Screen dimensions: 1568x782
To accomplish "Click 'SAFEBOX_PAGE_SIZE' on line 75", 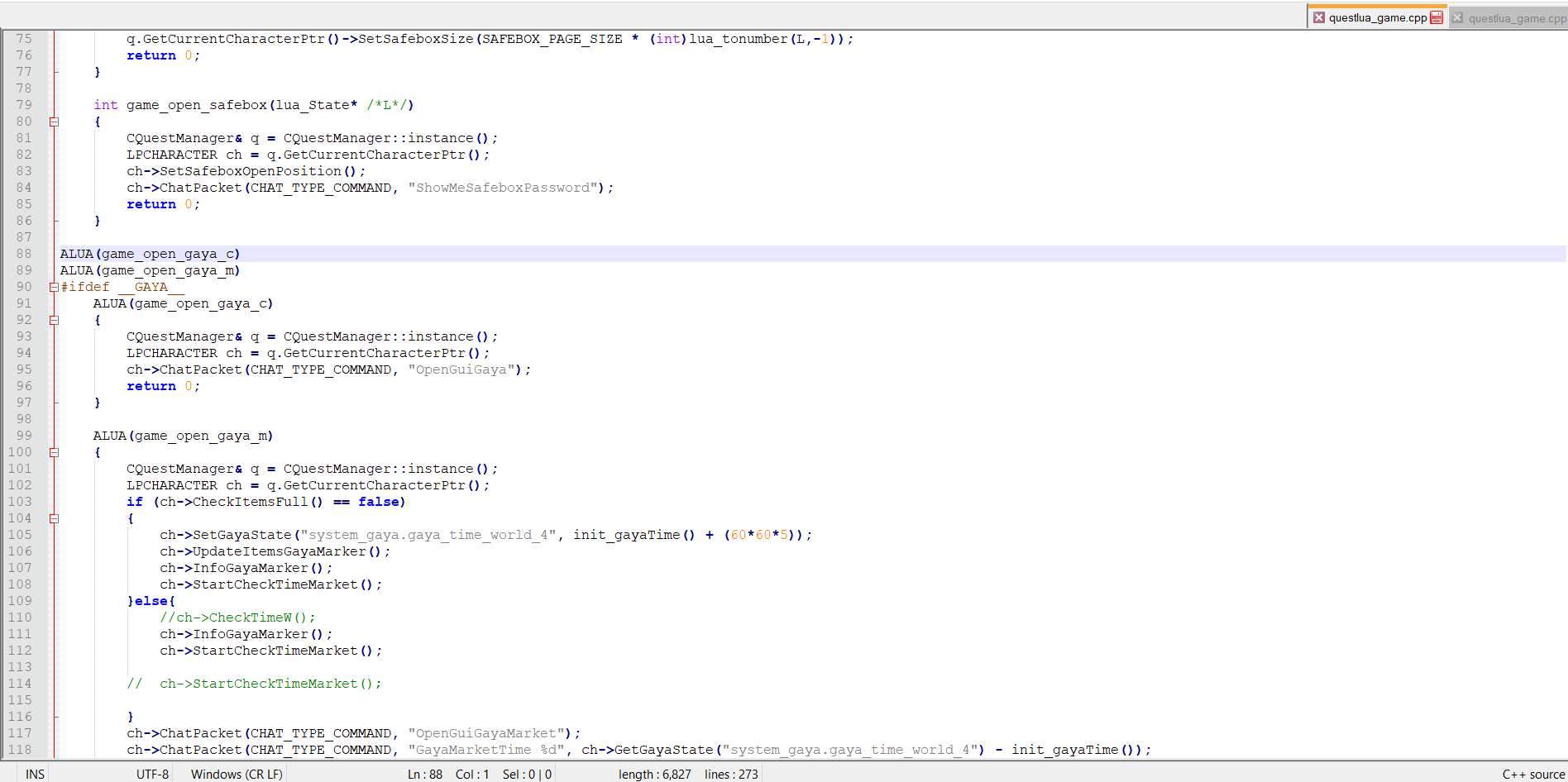I will 552,39.
